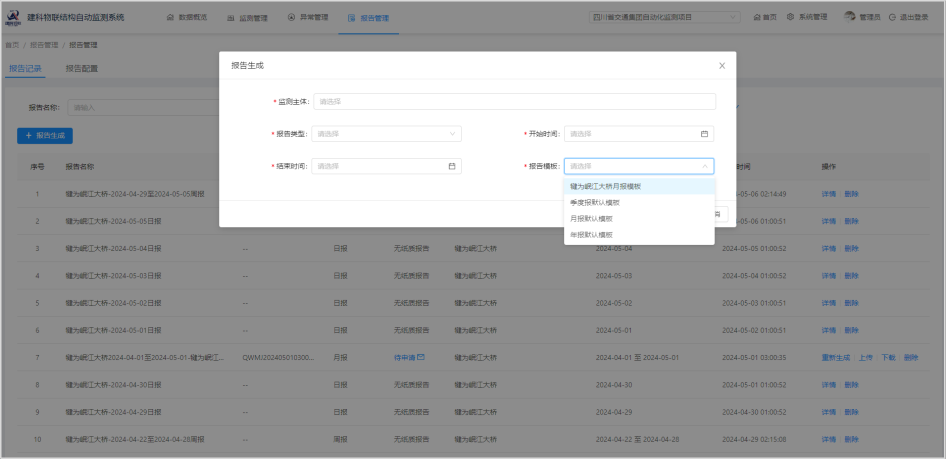Select 犍为岷江大桥月报模板 option

(x=640, y=186)
